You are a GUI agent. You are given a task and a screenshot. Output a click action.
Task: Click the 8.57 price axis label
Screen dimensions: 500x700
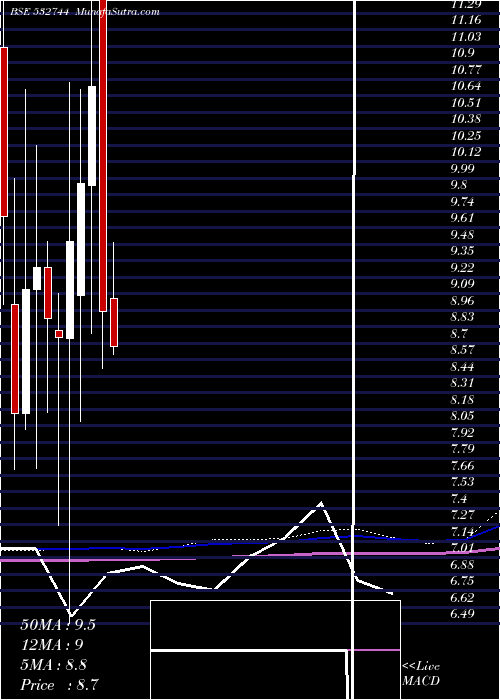pyautogui.click(x=463, y=350)
